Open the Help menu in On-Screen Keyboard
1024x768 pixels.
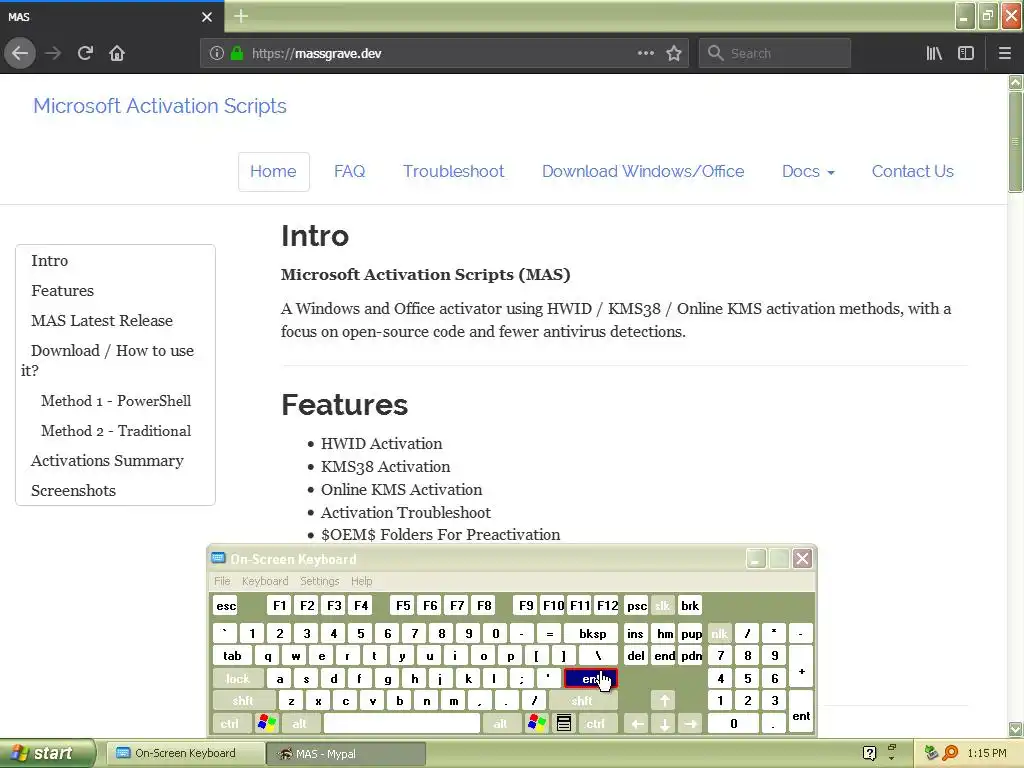[361, 581]
